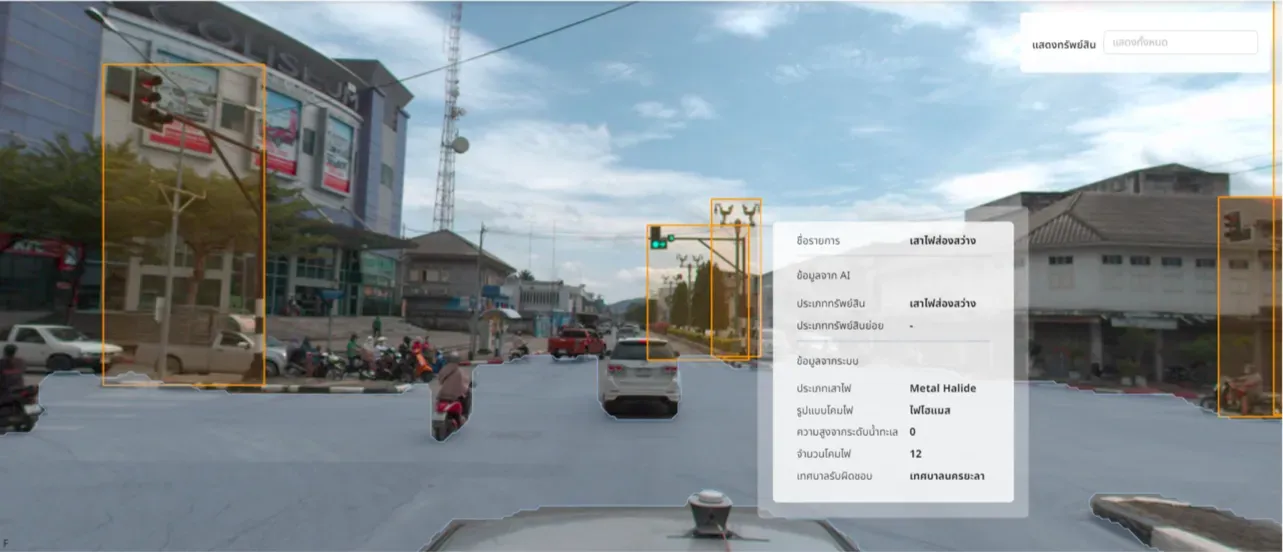Click the แสดงทรัพย์สิน filter label
The width and height of the screenshot is (1283, 552).
pyautogui.click(x=1064, y=44)
